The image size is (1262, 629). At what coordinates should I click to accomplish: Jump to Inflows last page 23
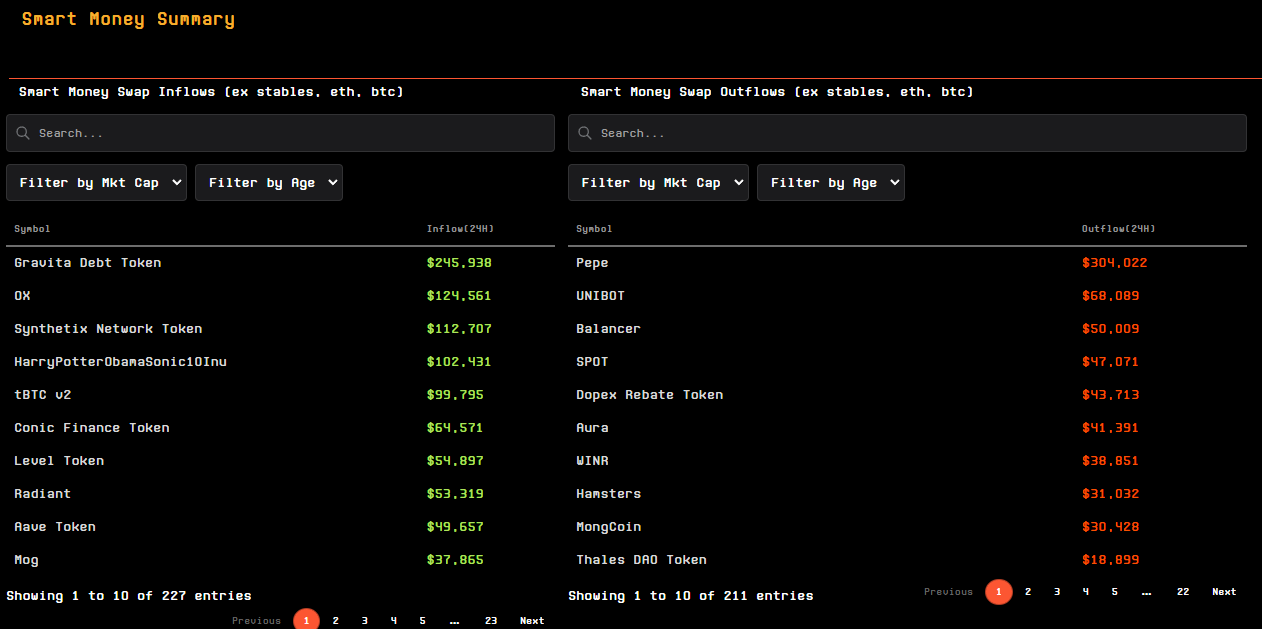(x=491, y=621)
